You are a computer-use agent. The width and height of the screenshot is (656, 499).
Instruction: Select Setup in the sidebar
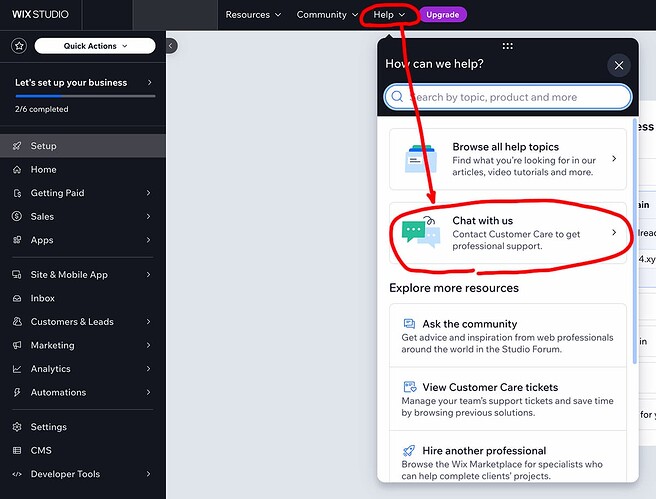[83, 146]
